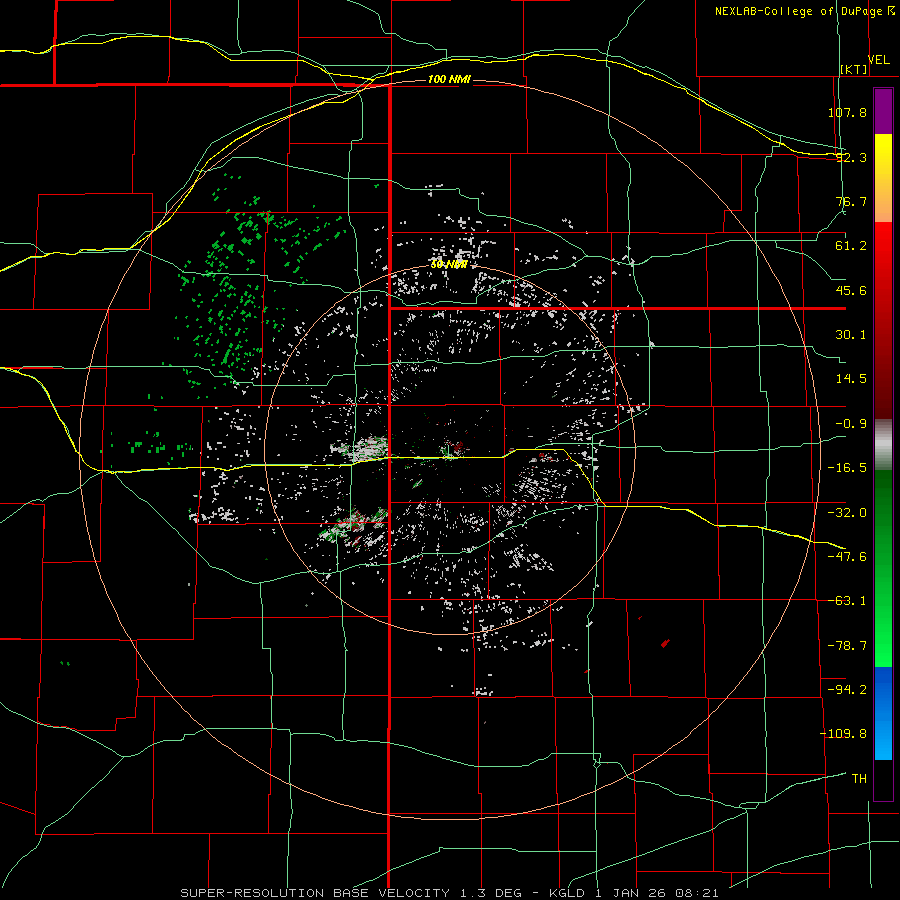Click the 50 NMI range ring label
Screen dimensions: 900x900
449,265
